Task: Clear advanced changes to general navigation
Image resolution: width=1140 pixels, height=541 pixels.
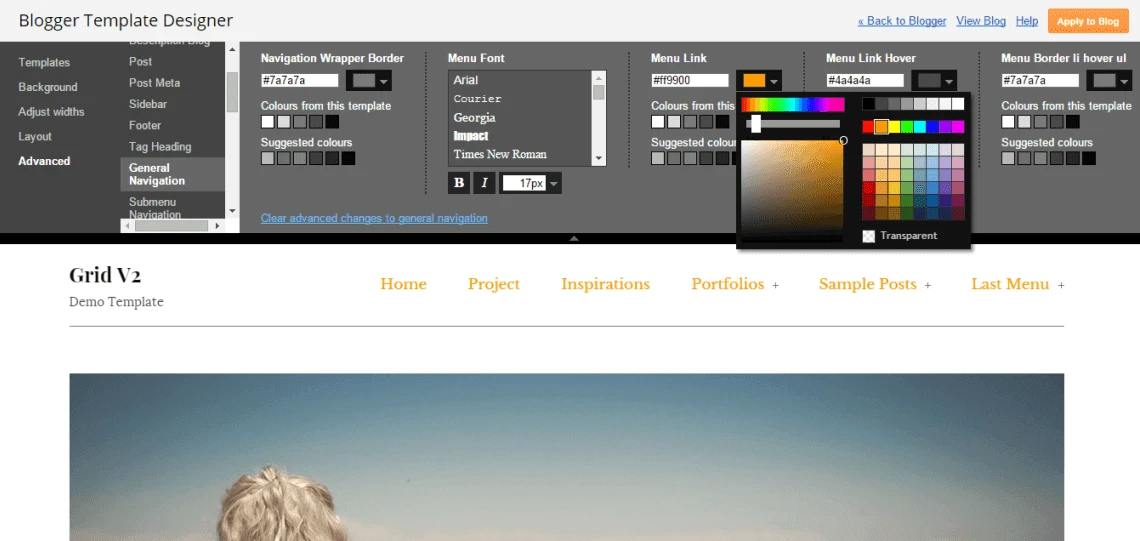Action: [374, 218]
